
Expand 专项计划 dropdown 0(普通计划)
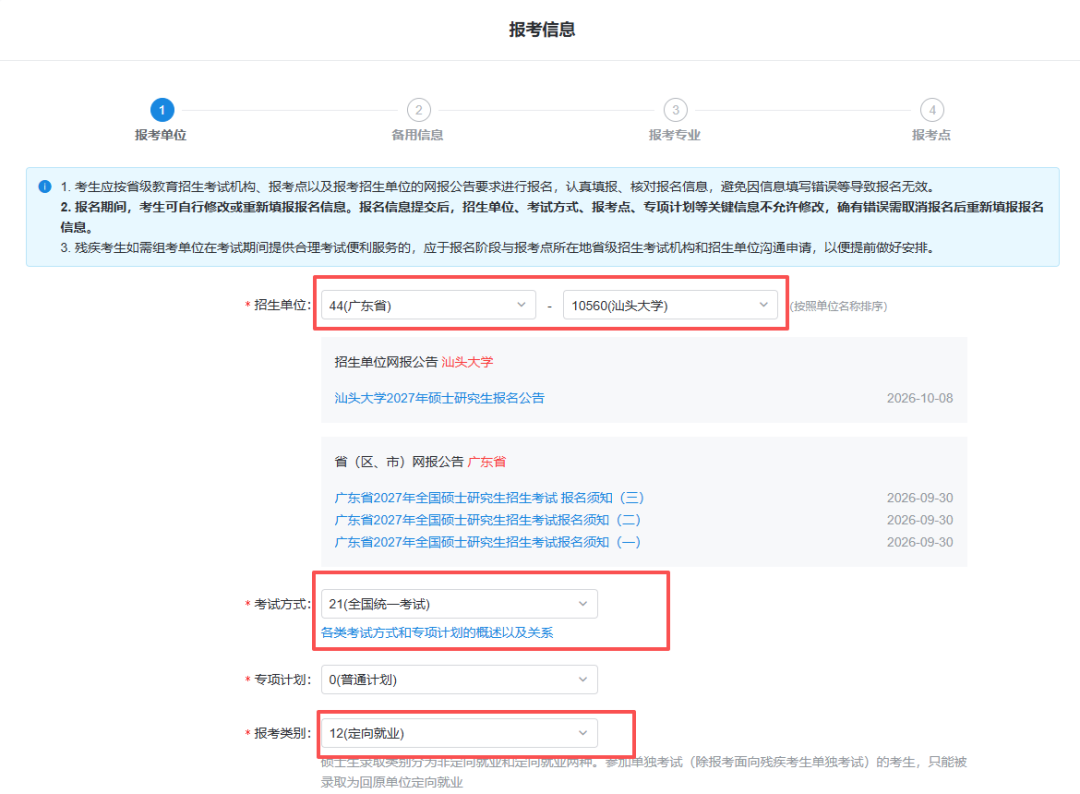pyautogui.click(x=459, y=680)
